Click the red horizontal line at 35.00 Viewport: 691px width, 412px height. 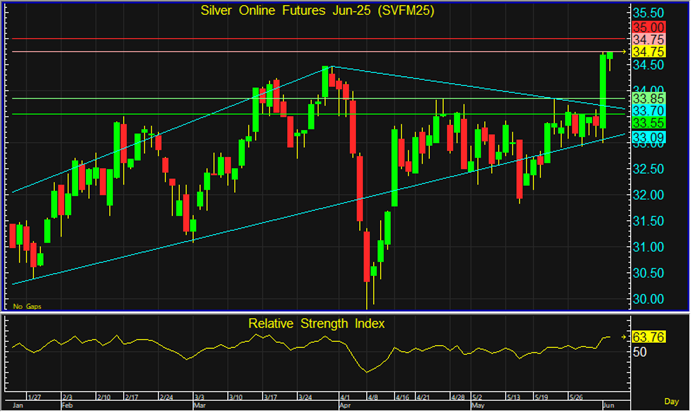click(x=317, y=39)
